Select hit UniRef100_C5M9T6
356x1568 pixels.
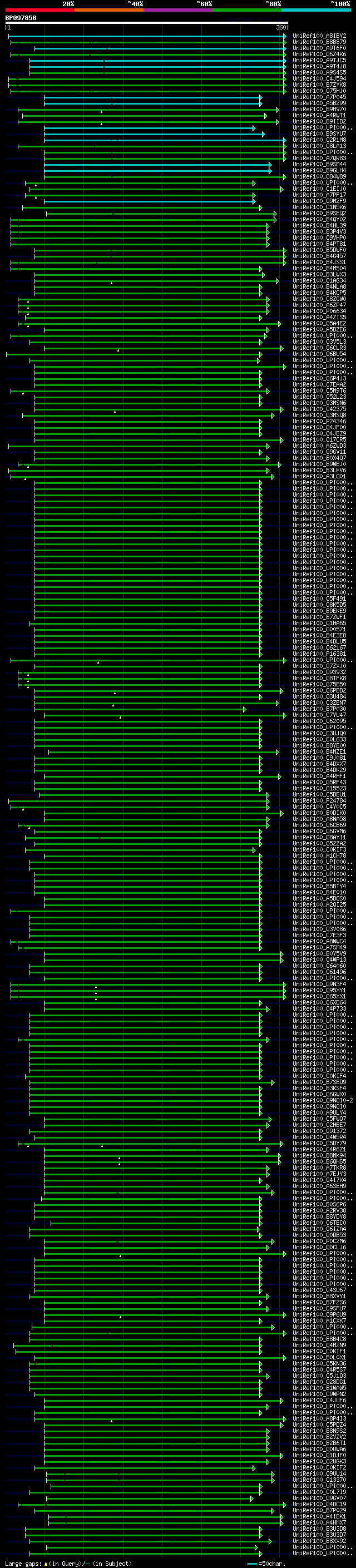(319, 391)
